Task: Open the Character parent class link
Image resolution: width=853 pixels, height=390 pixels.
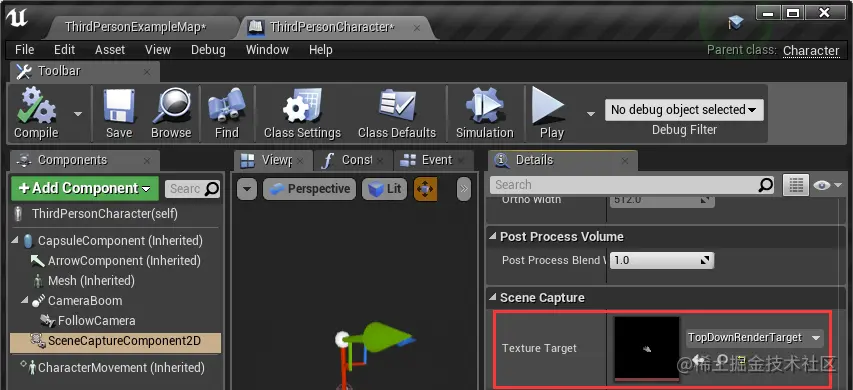Action: [811, 51]
